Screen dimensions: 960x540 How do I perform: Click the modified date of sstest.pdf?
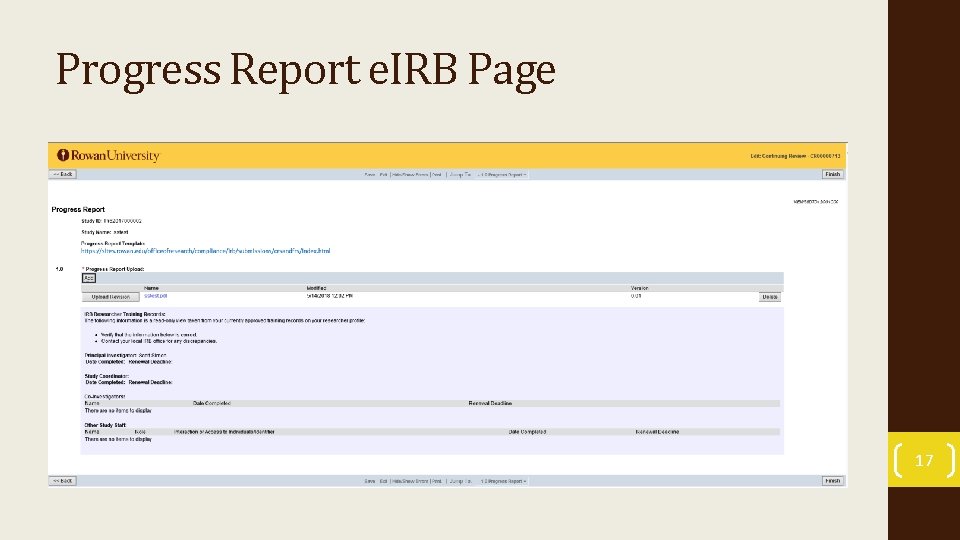329,296
